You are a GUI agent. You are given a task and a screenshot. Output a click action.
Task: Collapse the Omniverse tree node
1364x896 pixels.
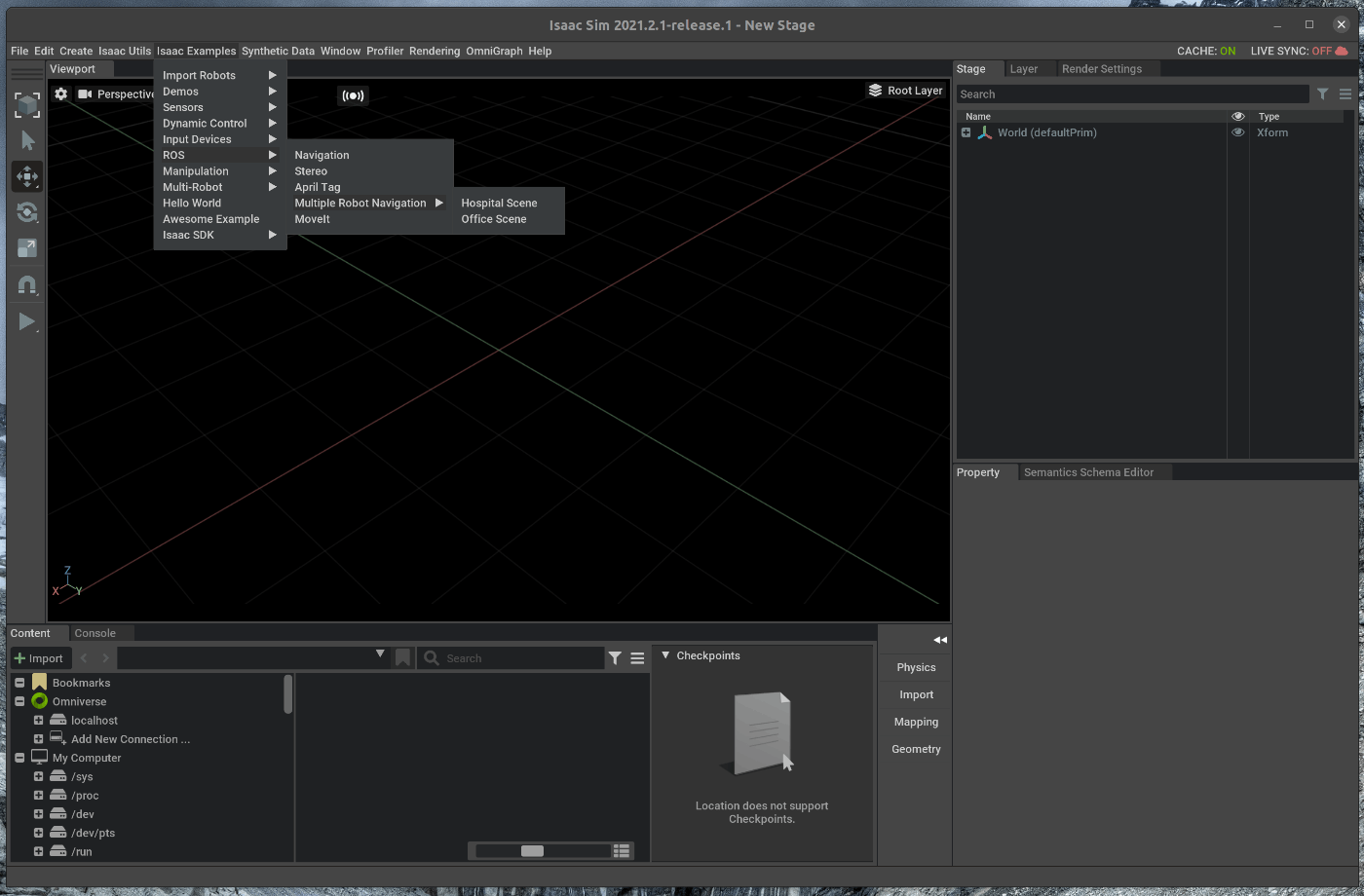tap(19, 701)
